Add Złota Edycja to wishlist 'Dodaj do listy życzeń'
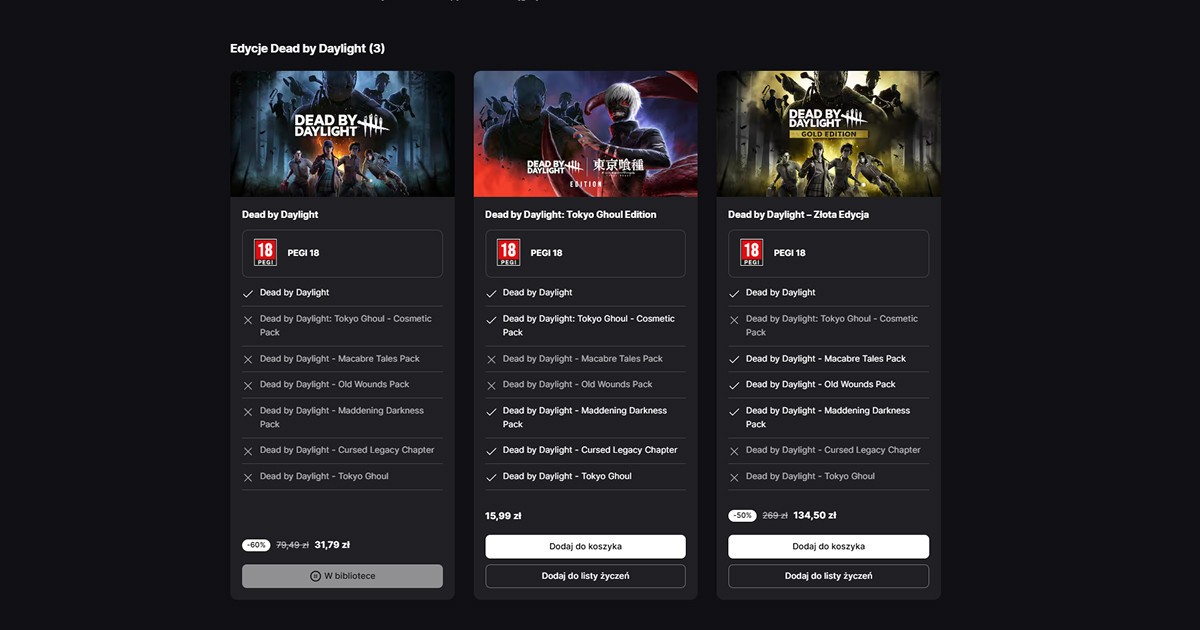This screenshot has height=630, width=1200. 829,576
